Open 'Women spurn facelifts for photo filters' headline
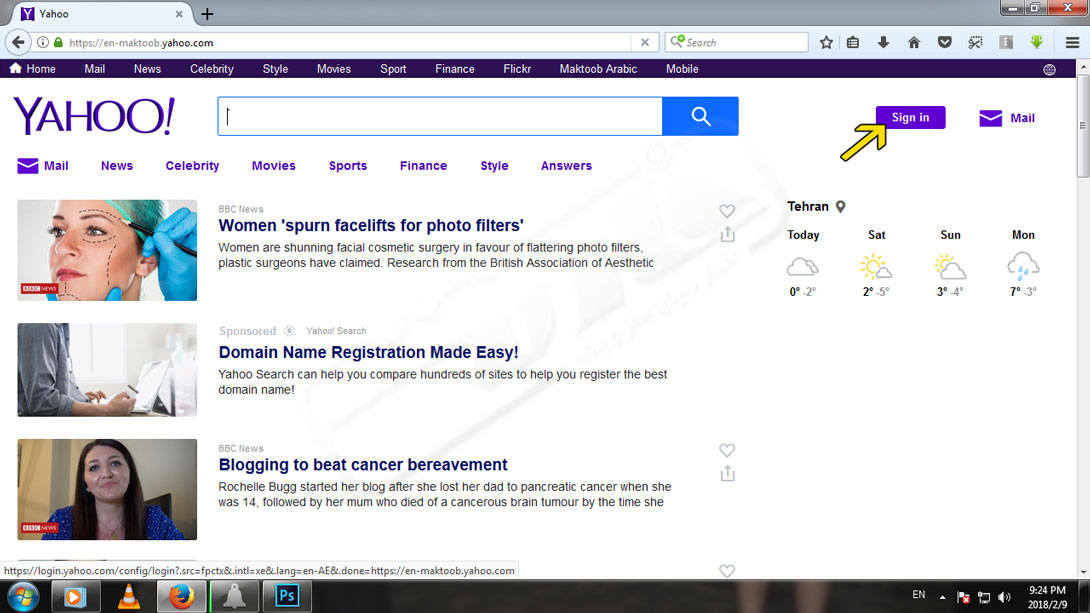Image resolution: width=1090 pixels, height=613 pixels. pos(371,225)
